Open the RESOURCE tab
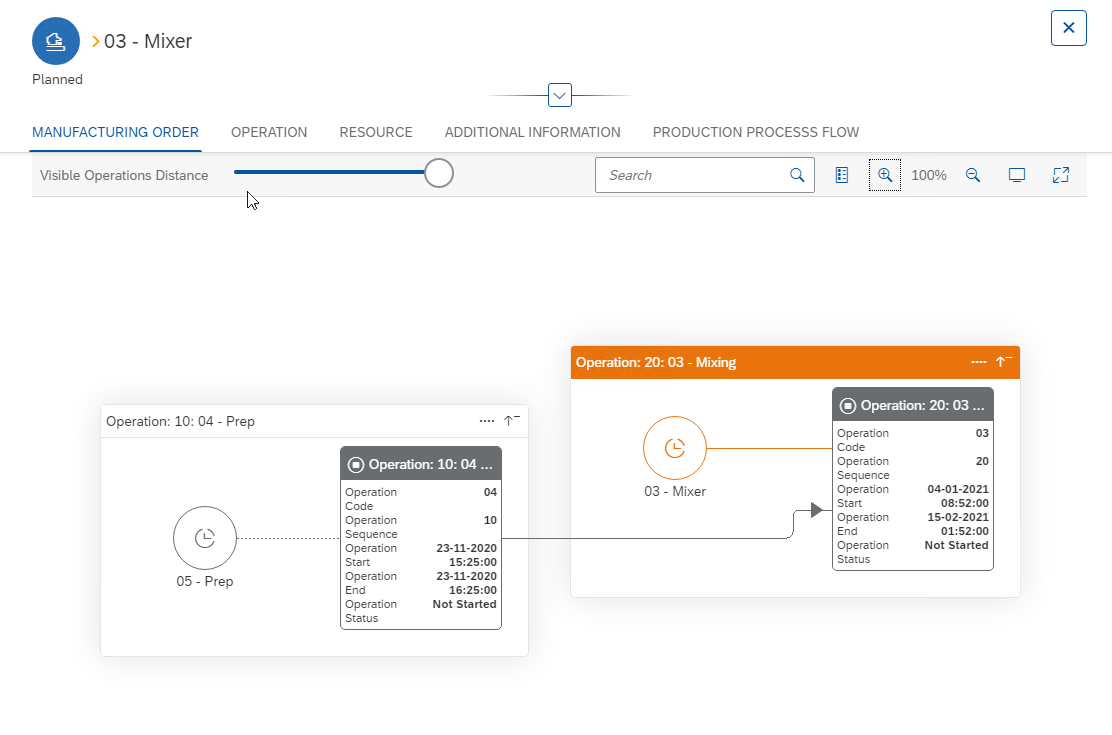This screenshot has height=735, width=1112. 376,132
